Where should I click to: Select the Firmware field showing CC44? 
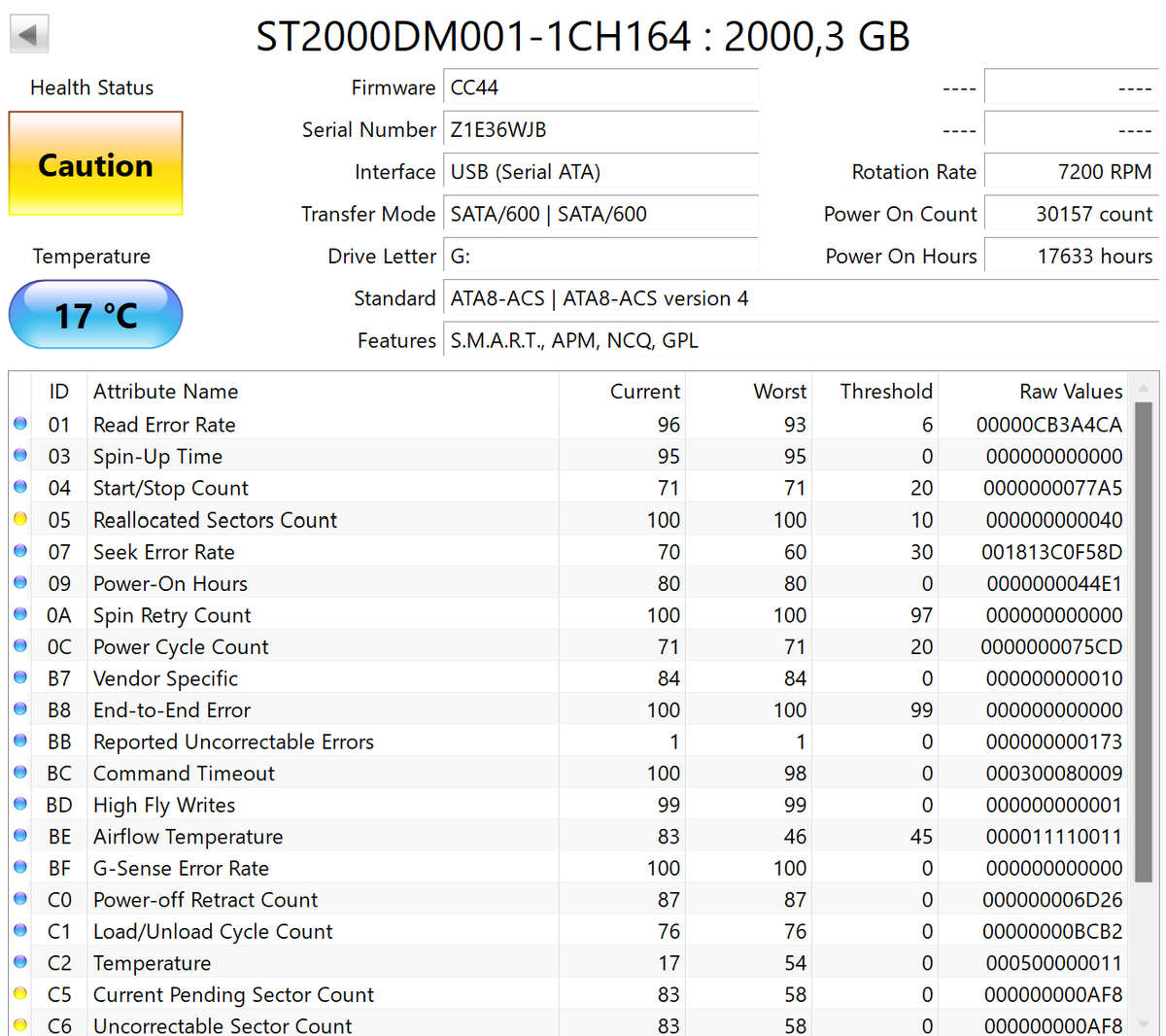[600, 86]
